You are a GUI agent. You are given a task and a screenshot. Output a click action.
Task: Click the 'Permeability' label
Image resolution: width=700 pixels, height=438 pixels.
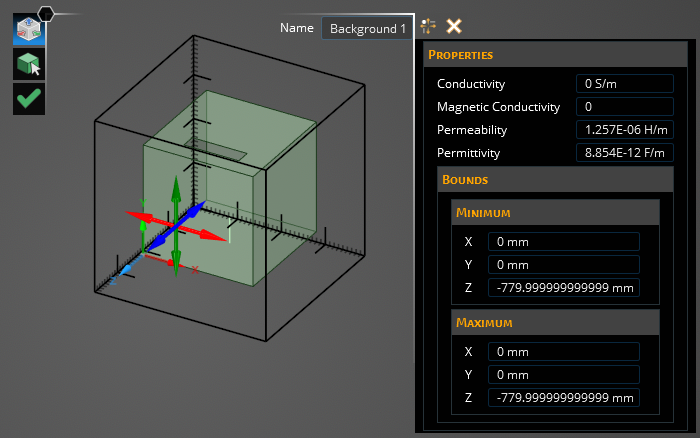point(472,130)
